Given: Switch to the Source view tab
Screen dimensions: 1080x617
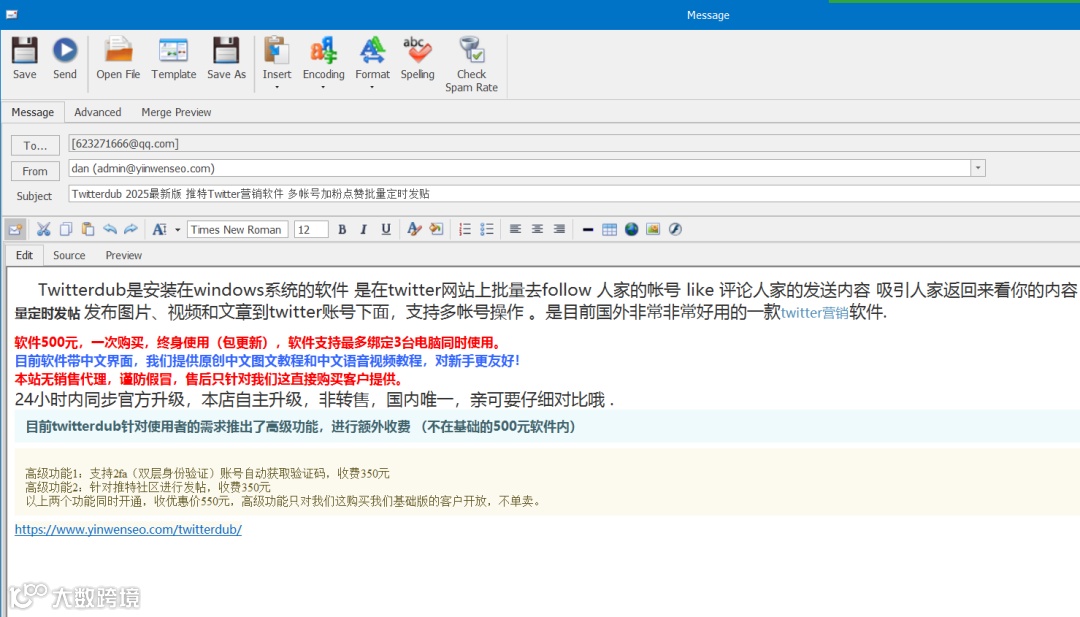Looking at the screenshot, I should [x=69, y=255].
